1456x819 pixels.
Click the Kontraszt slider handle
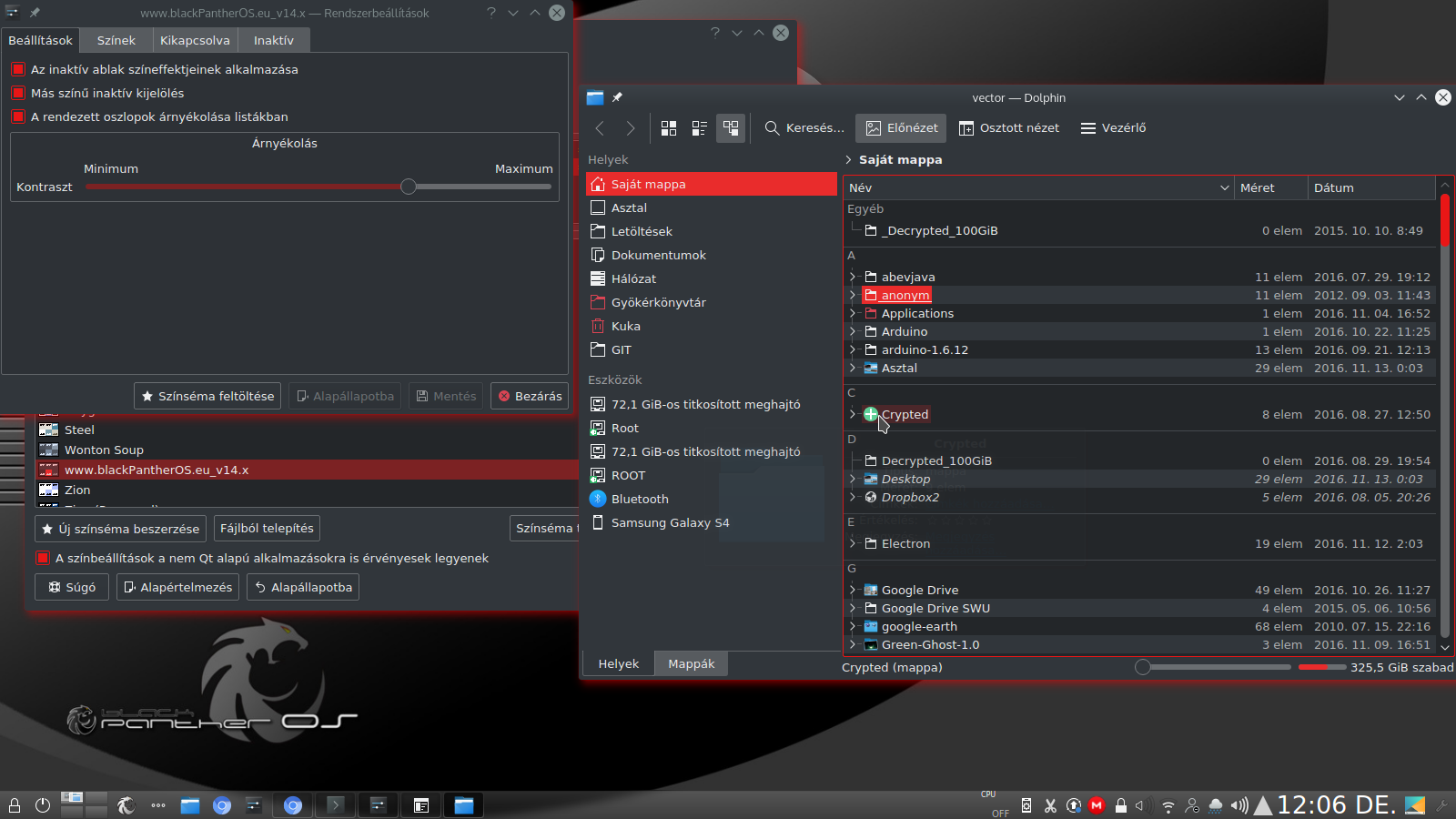point(409,187)
